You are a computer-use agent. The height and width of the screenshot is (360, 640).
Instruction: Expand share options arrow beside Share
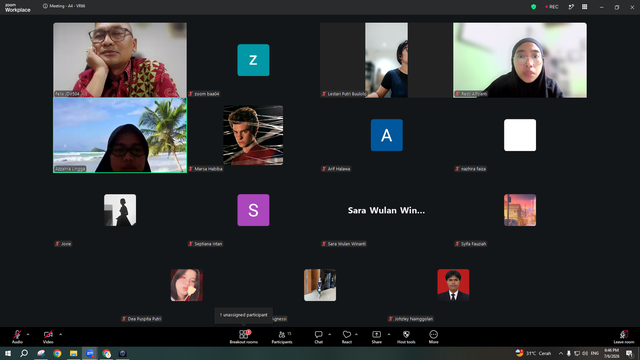click(389, 334)
